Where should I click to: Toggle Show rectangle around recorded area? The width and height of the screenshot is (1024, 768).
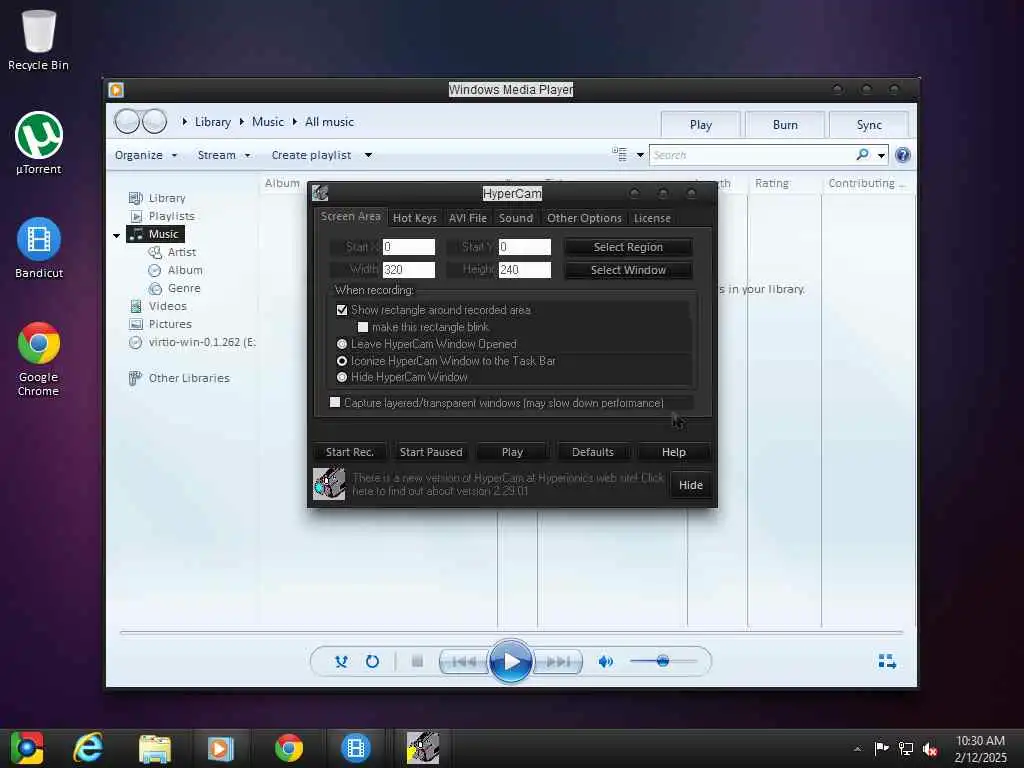click(342, 310)
